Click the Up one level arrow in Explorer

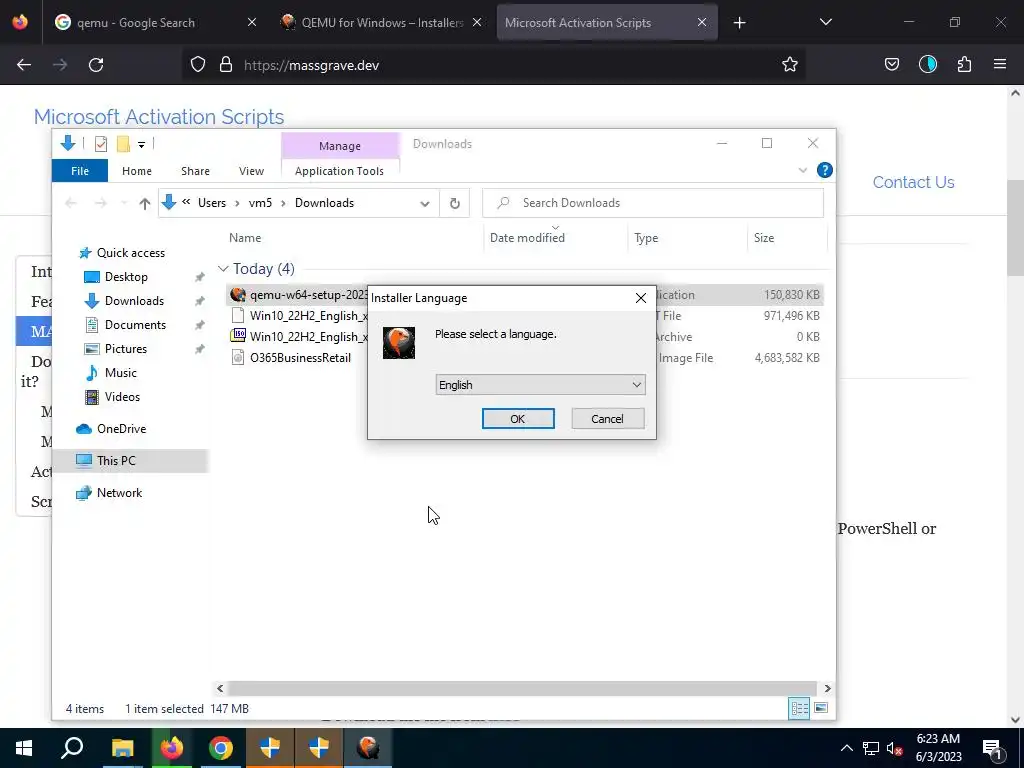[145, 203]
